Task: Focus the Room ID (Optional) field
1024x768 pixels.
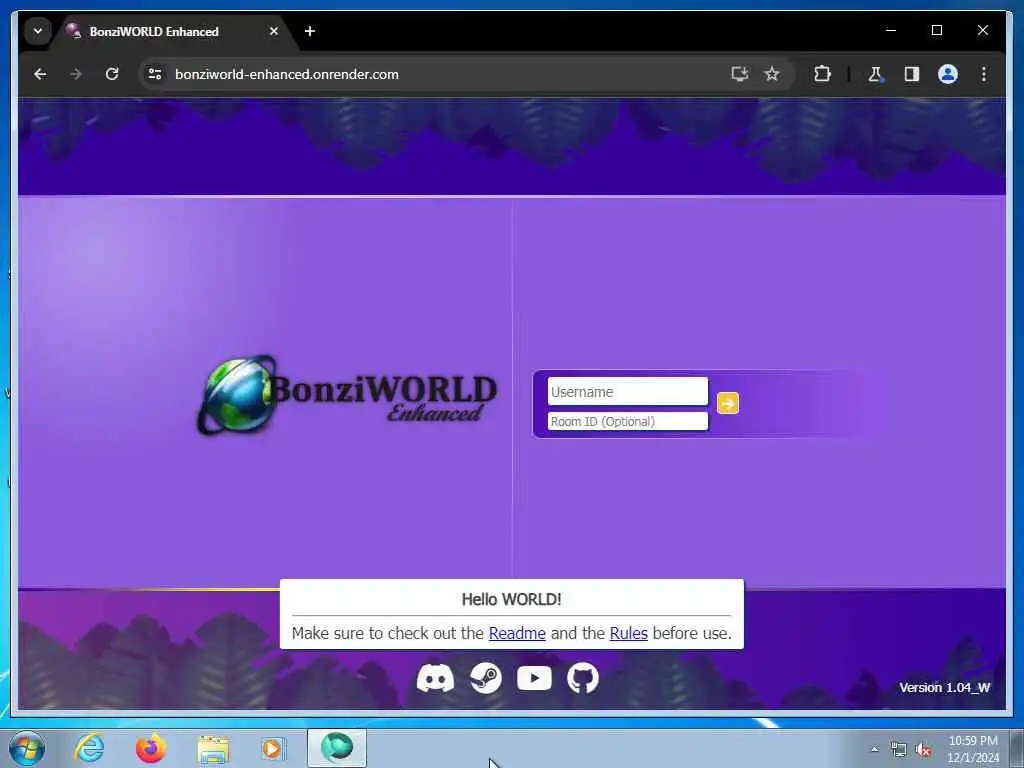Action: tap(628, 421)
